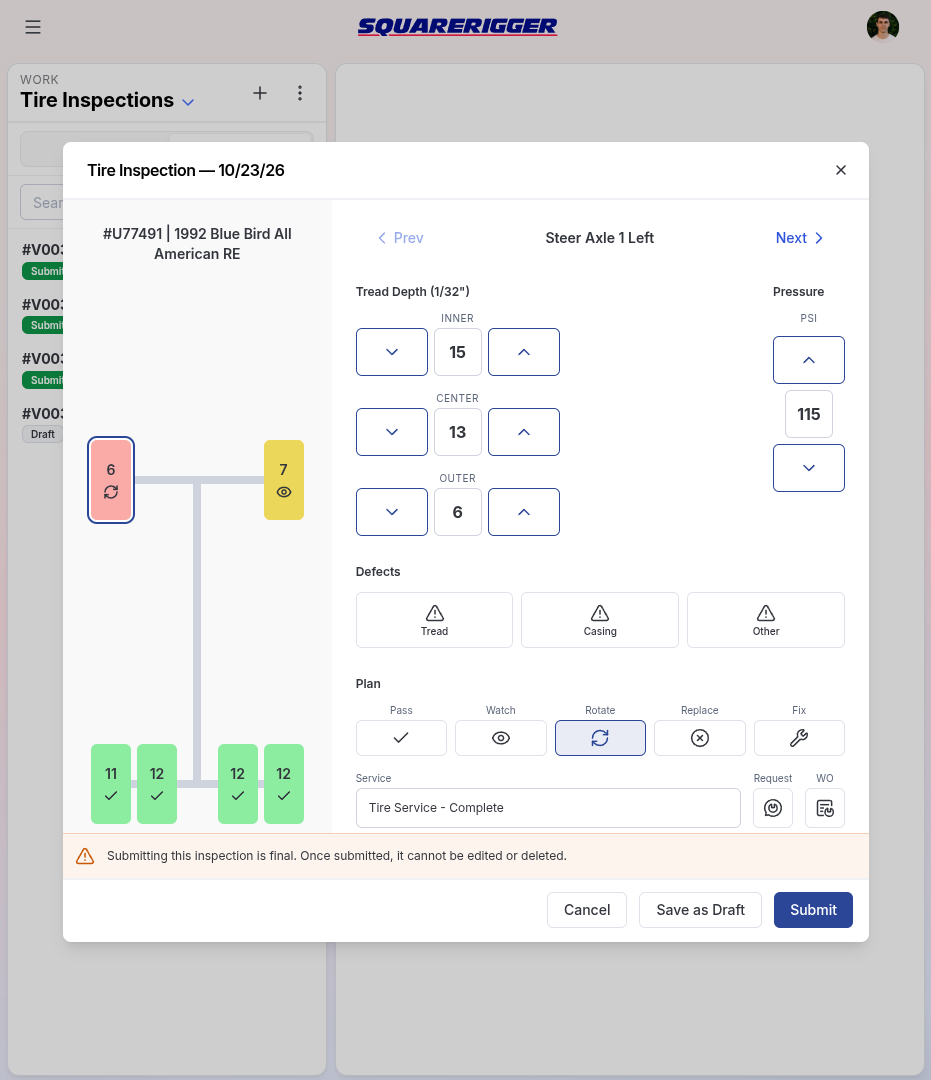Add a new tire inspection with plus icon
This screenshot has width=931, height=1080.
[260, 93]
